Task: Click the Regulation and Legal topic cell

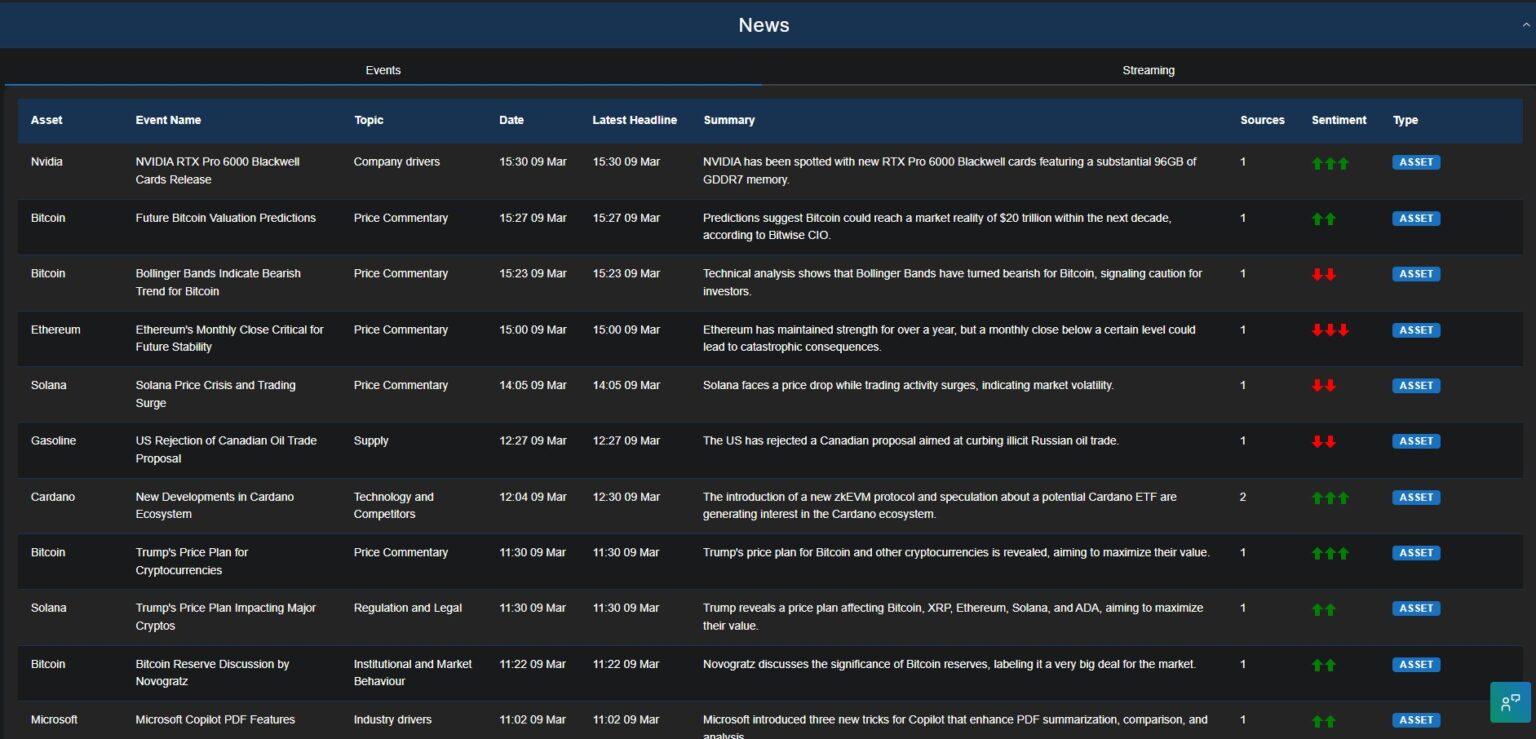Action: tap(408, 608)
